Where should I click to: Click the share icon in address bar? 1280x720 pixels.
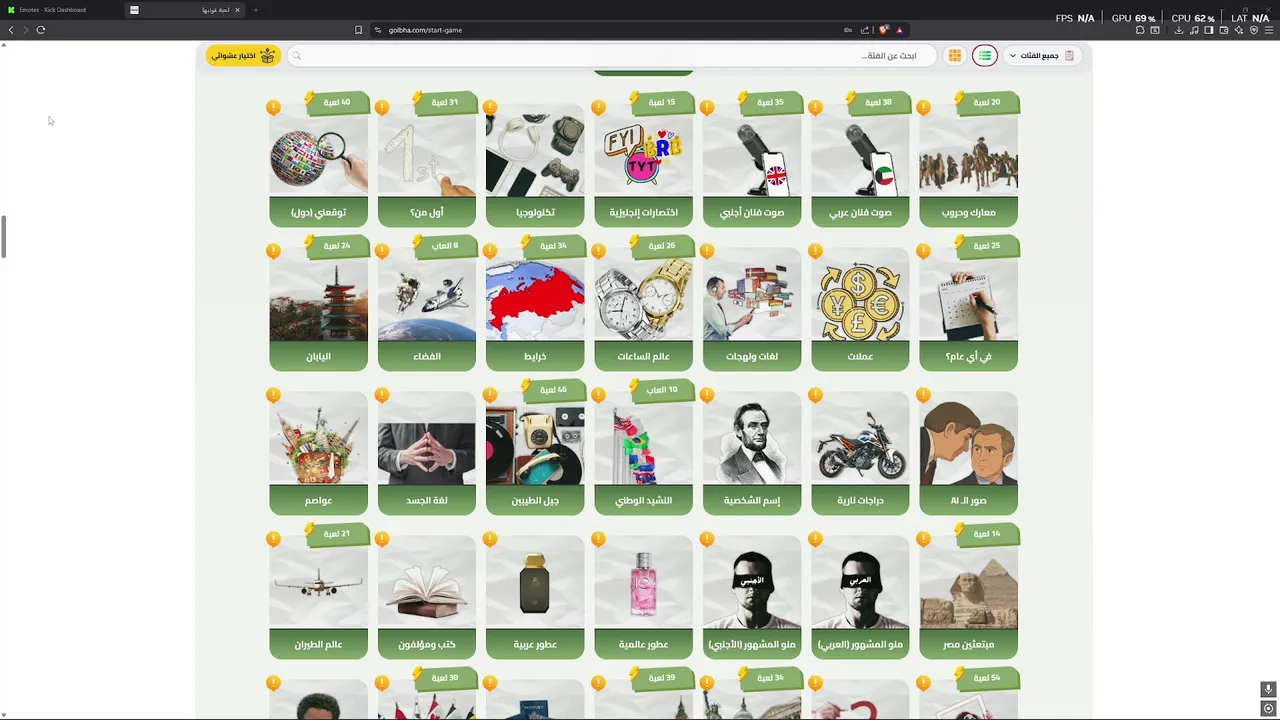(x=865, y=30)
